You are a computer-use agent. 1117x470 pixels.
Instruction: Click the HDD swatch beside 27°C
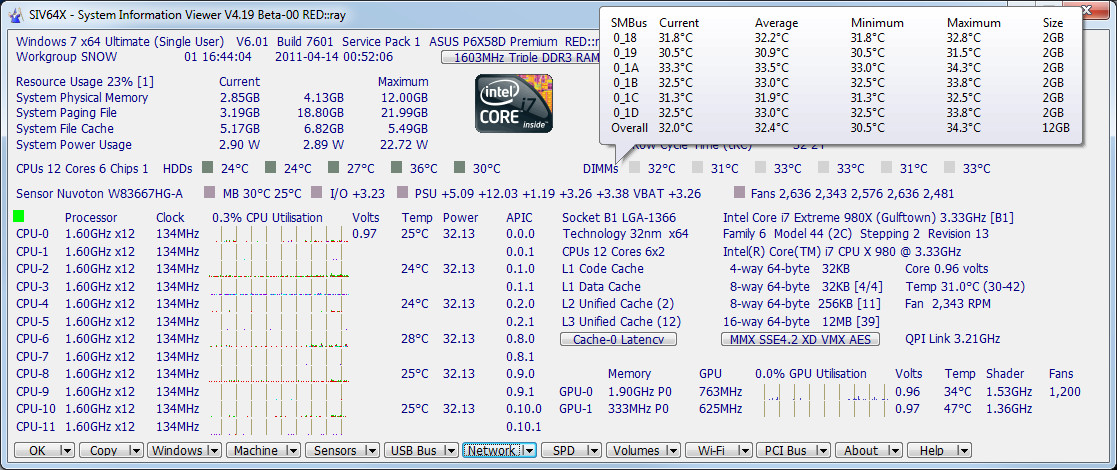(x=333, y=168)
